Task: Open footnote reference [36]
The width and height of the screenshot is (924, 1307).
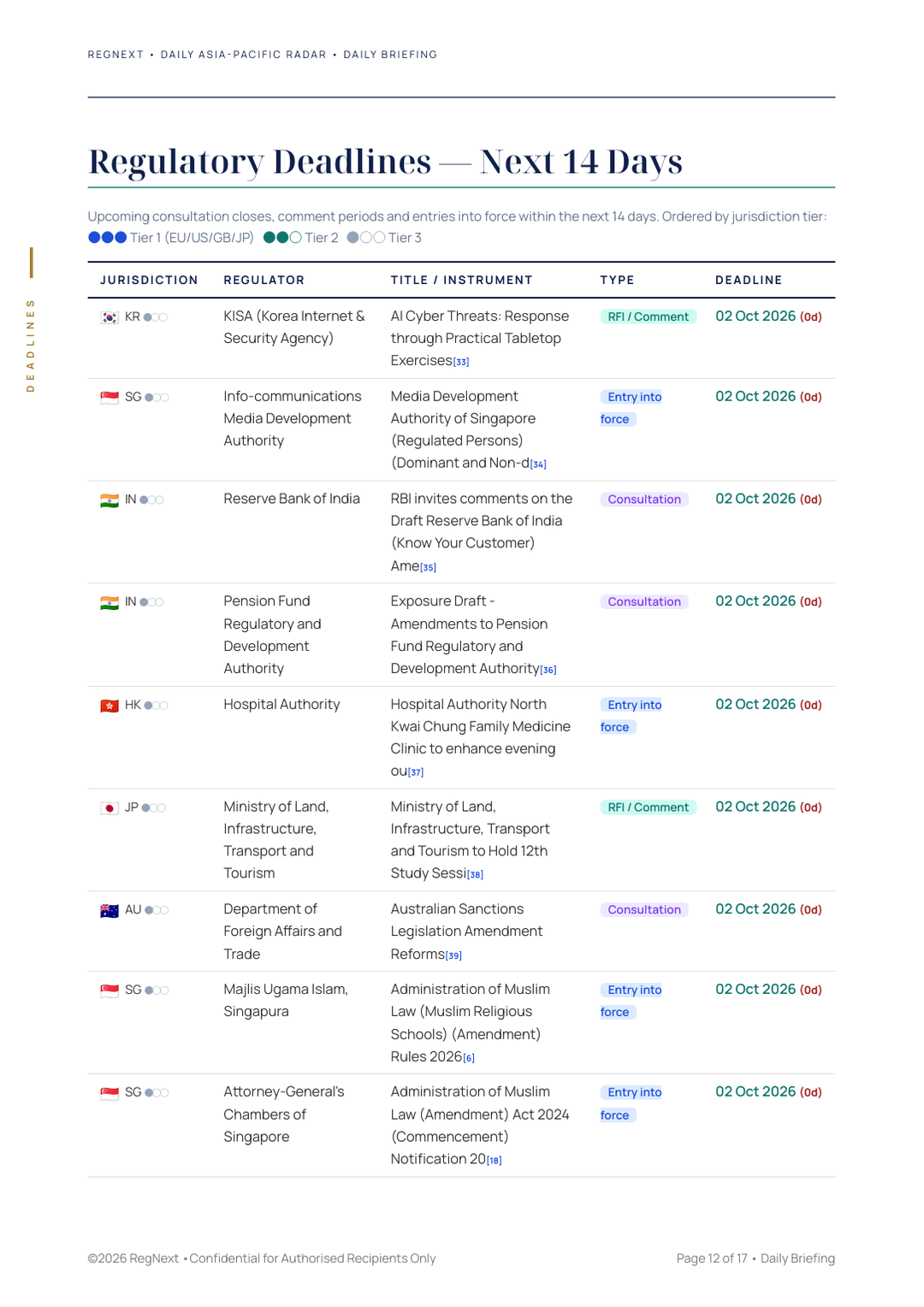Action: [x=548, y=670]
